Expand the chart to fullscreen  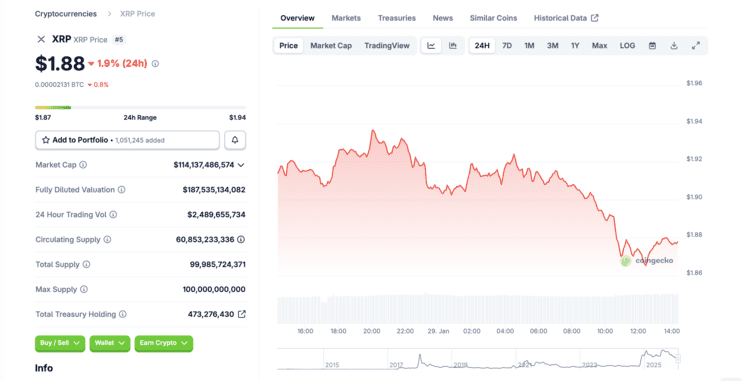tap(696, 46)
